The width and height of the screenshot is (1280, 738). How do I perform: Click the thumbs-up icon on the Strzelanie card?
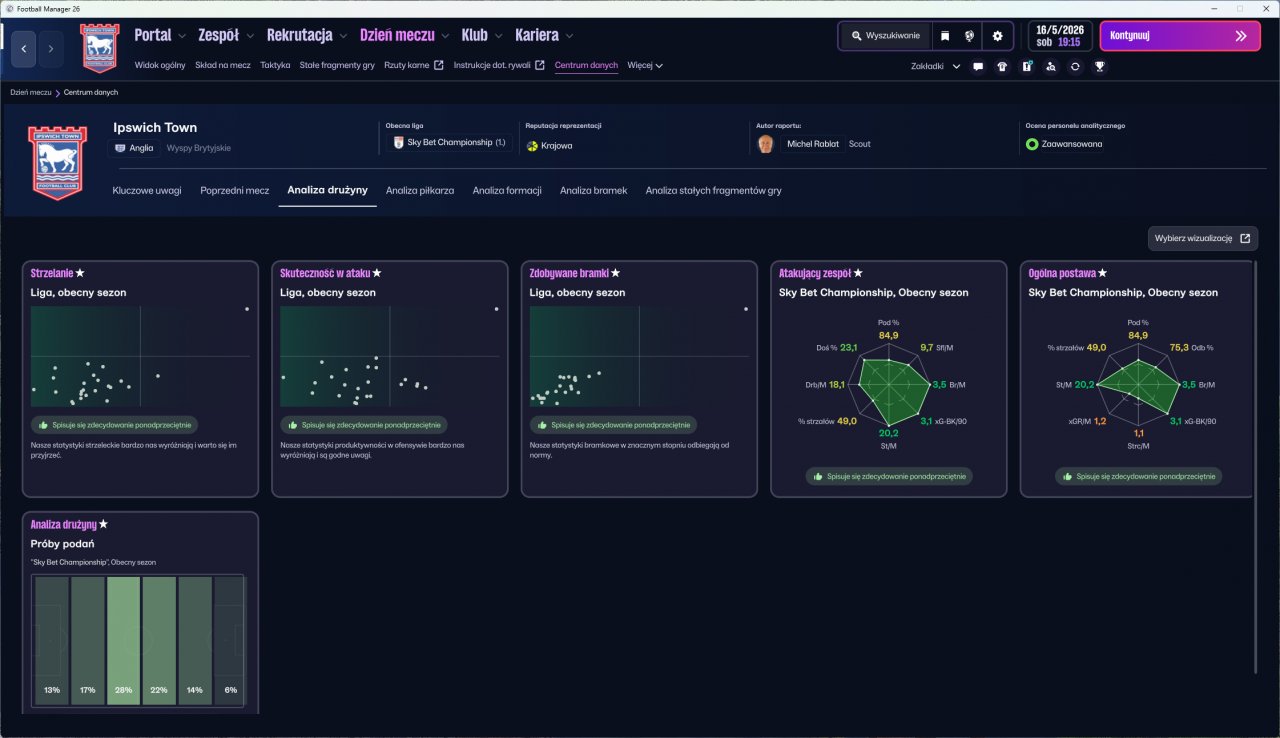click(x=44, y=425)
